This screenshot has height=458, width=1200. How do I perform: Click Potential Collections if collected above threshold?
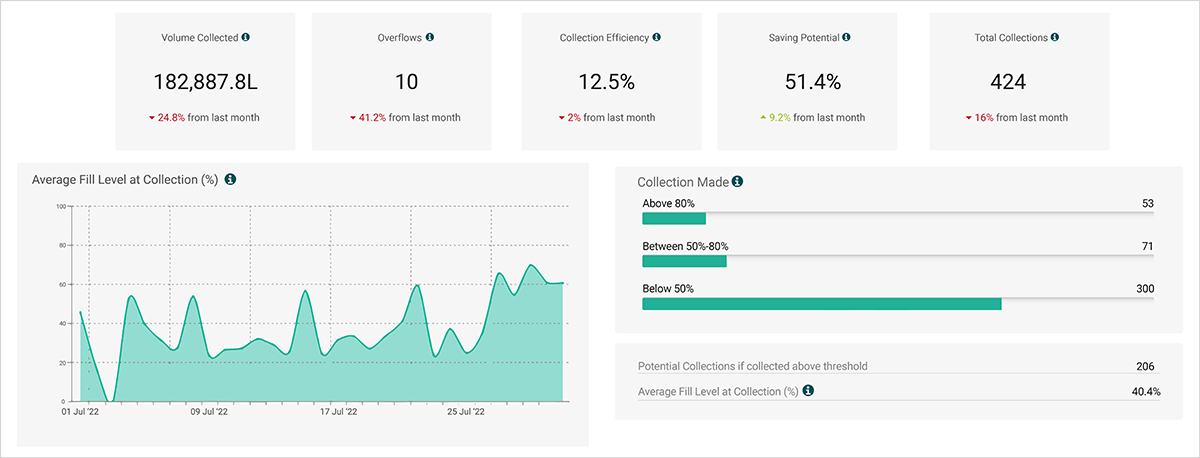pyautogui.click(x=753, y=366)
